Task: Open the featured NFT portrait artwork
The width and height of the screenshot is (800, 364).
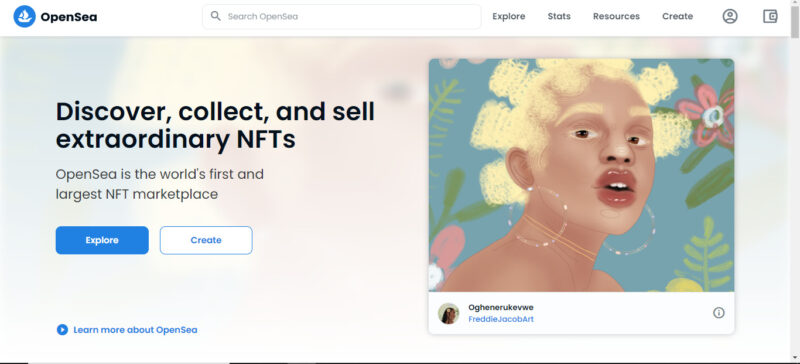Action: [x=581, y=175]
